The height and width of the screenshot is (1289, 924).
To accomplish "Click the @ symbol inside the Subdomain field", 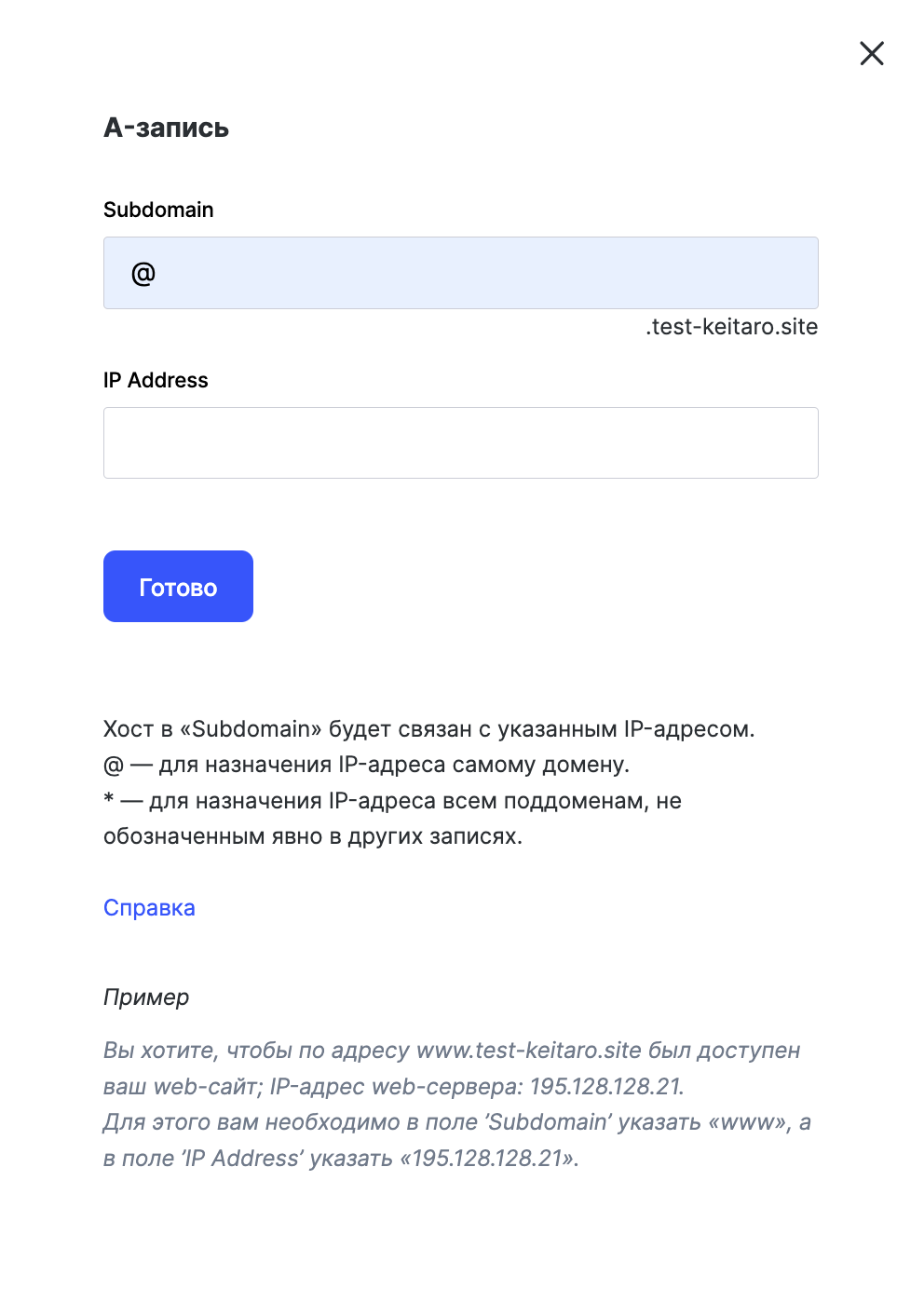I will coord(143,274).
